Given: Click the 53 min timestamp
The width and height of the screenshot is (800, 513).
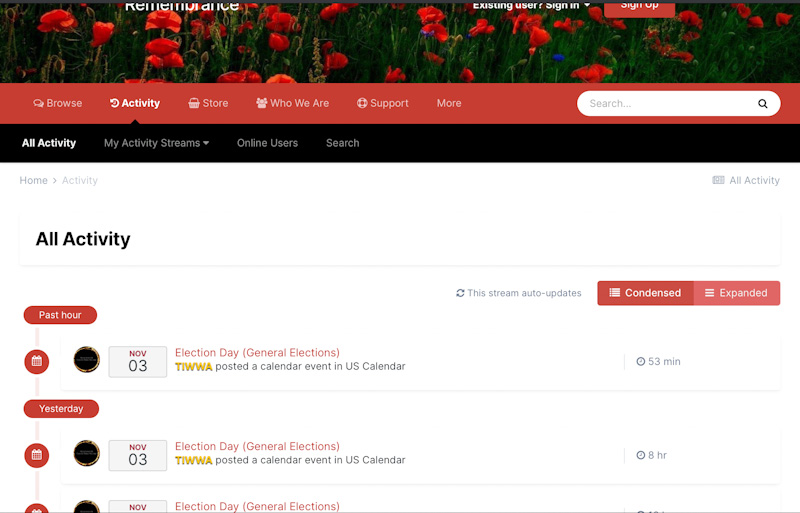Looking at the screenshot, I should coord(664,361).
